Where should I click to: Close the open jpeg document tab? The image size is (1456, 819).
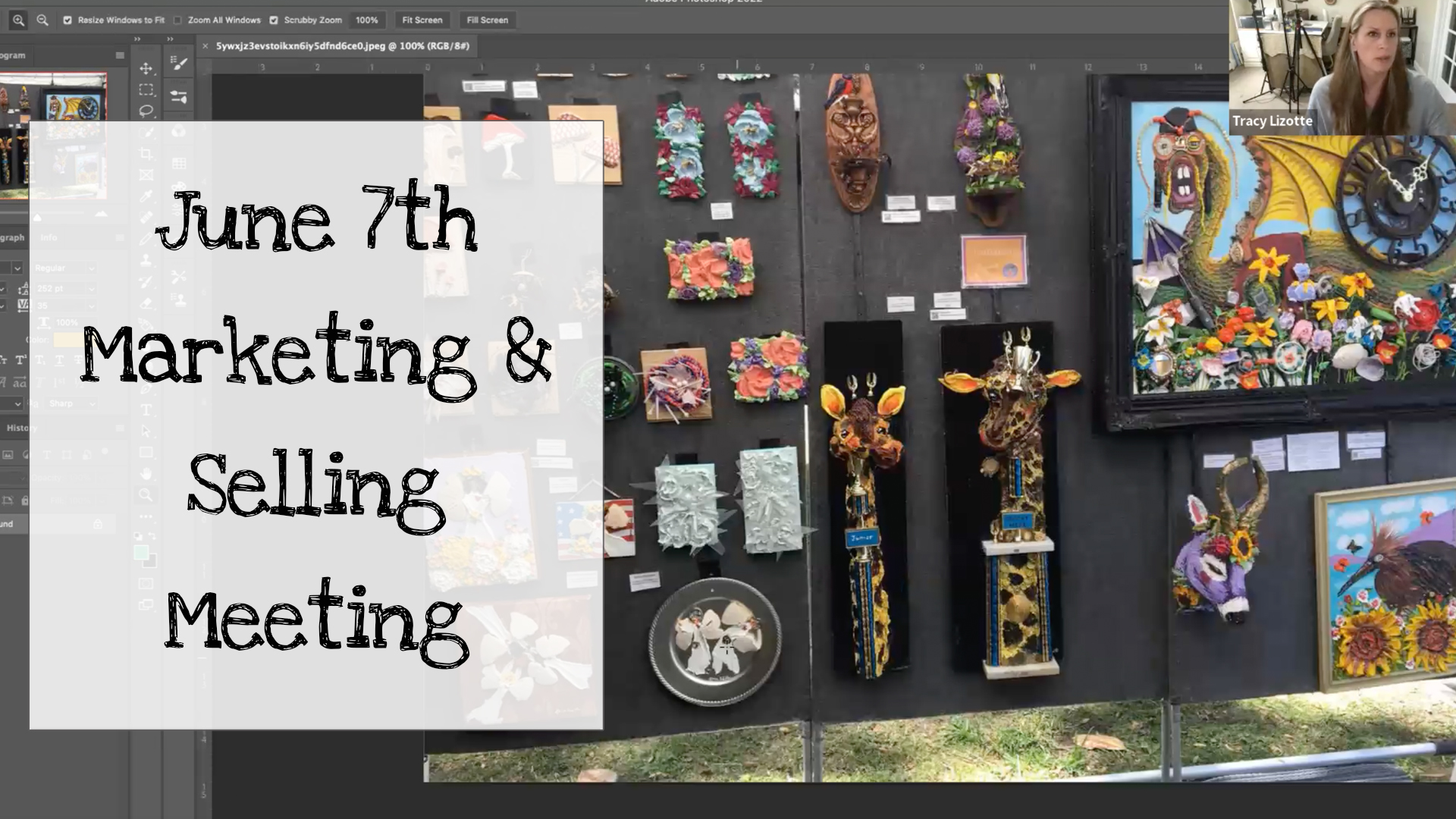coord(205,46)
